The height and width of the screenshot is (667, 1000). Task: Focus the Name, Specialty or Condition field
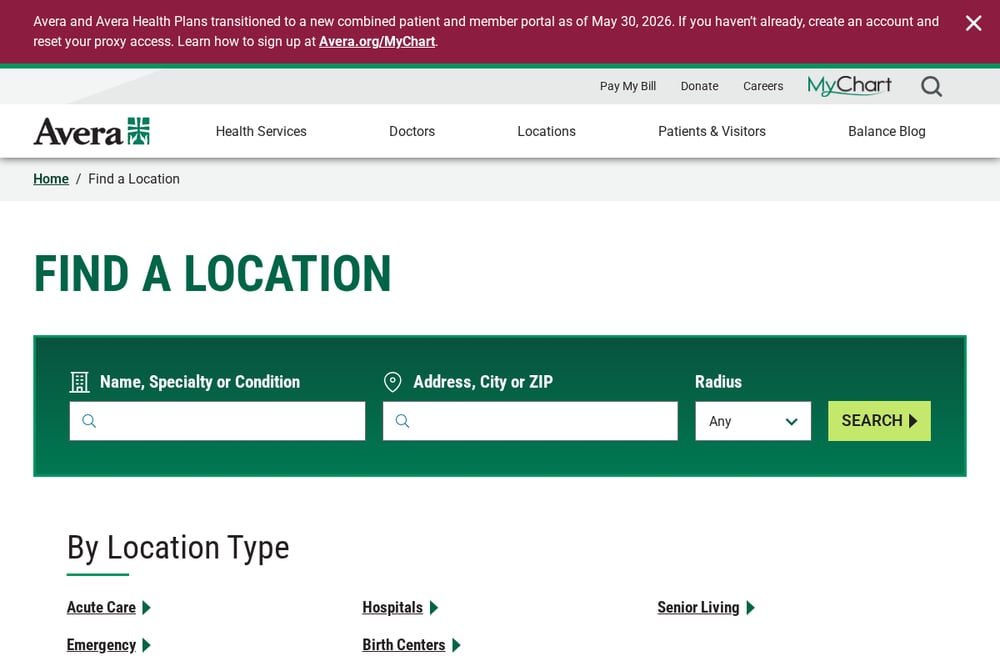click(x=217, y=421)
